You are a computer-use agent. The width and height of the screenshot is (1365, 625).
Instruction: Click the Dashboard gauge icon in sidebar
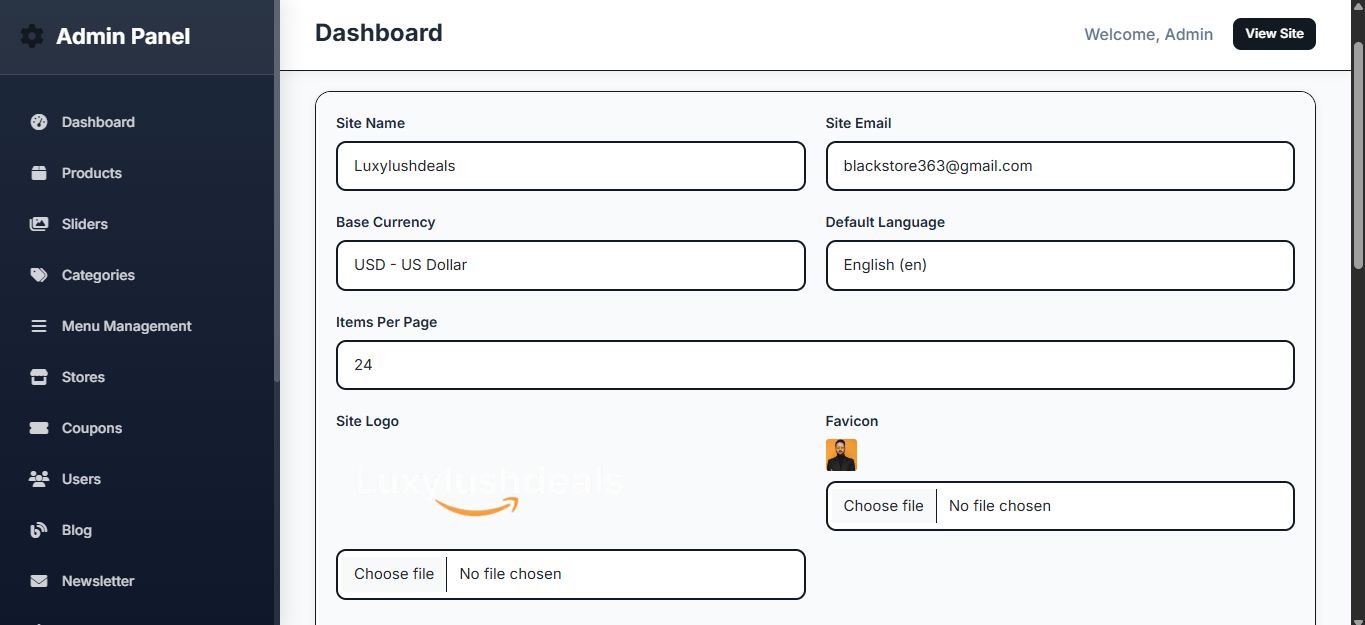pyautogui.click(x=39, y=122)
